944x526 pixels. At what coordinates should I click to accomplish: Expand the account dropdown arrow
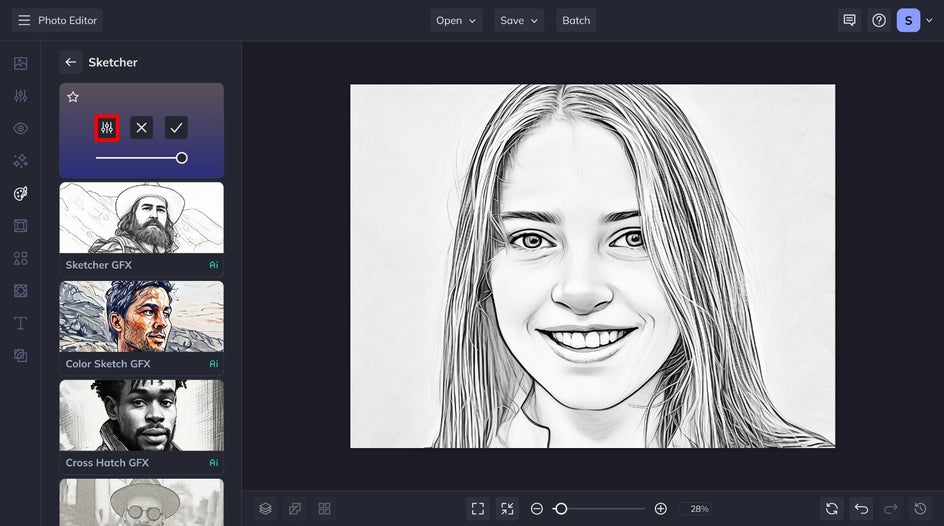pos(930,20)
